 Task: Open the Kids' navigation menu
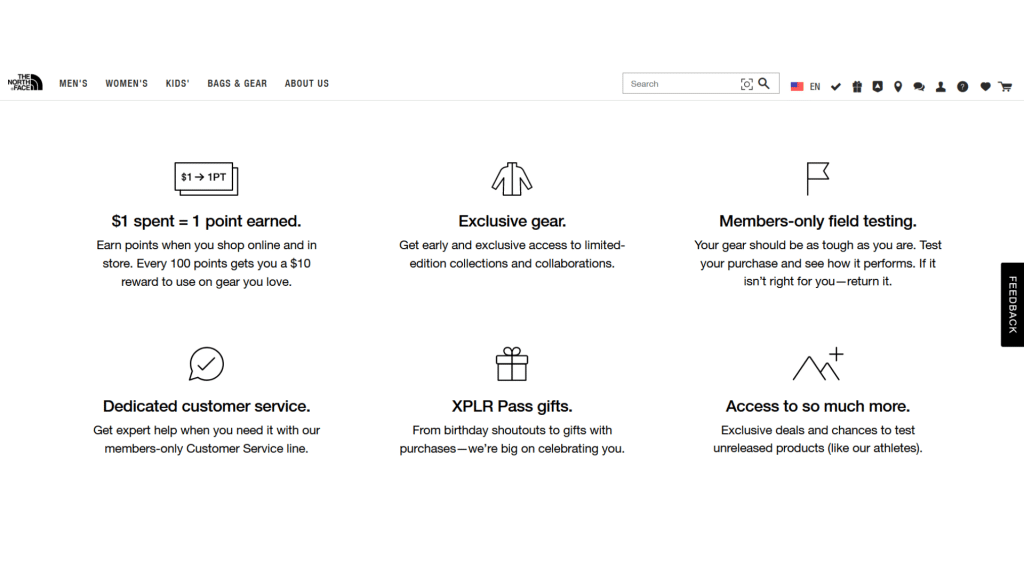(178, 84)
